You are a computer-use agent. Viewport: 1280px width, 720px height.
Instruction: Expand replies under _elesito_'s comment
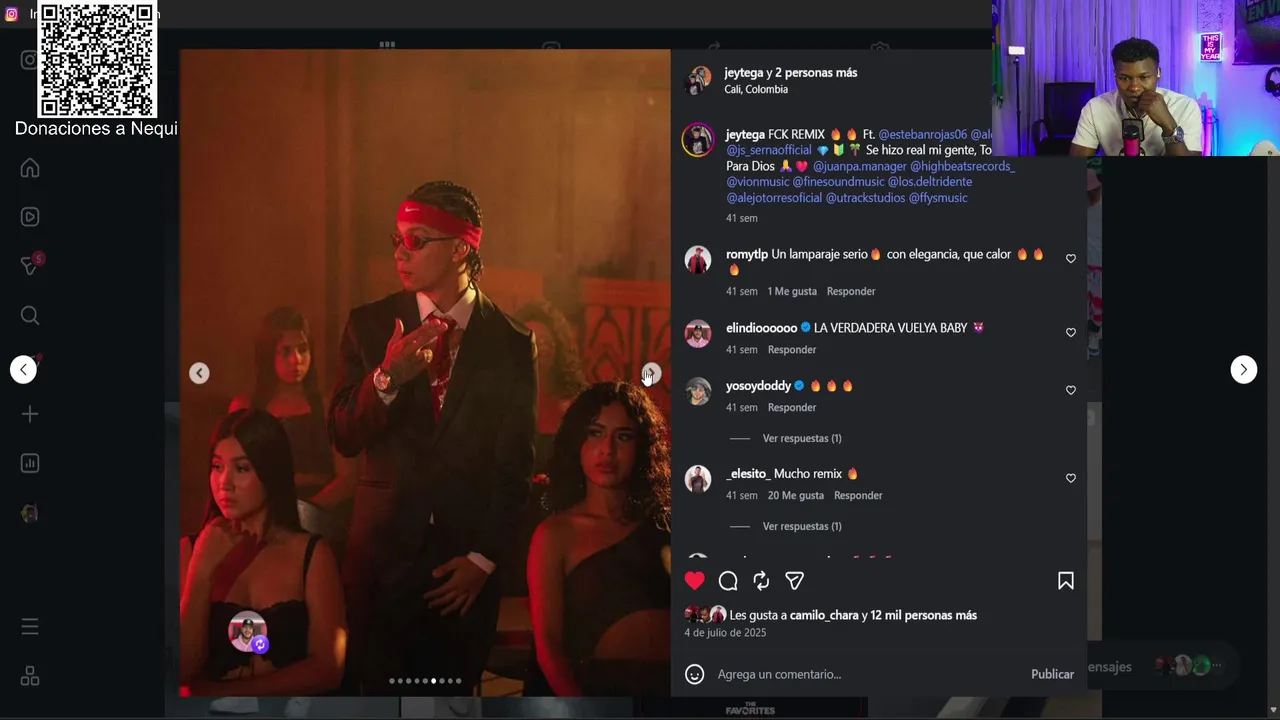coord(802,526)
